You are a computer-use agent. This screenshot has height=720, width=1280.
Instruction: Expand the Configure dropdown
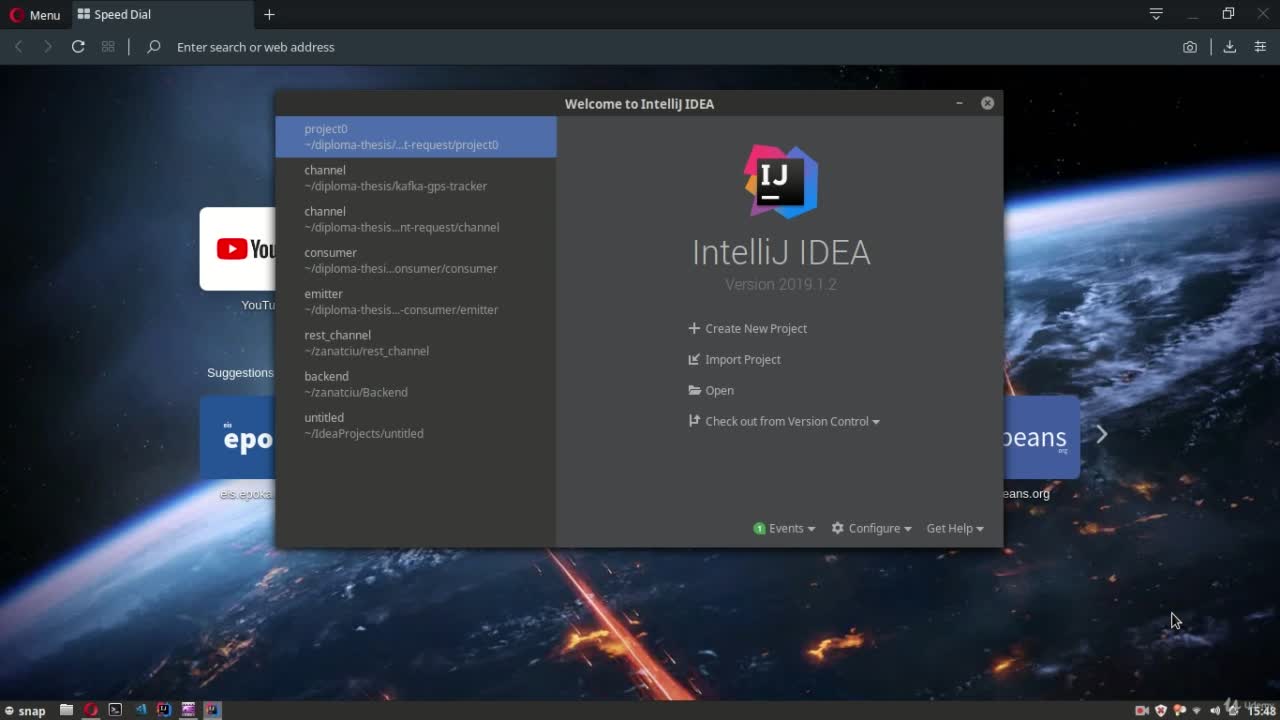[871, 528]
